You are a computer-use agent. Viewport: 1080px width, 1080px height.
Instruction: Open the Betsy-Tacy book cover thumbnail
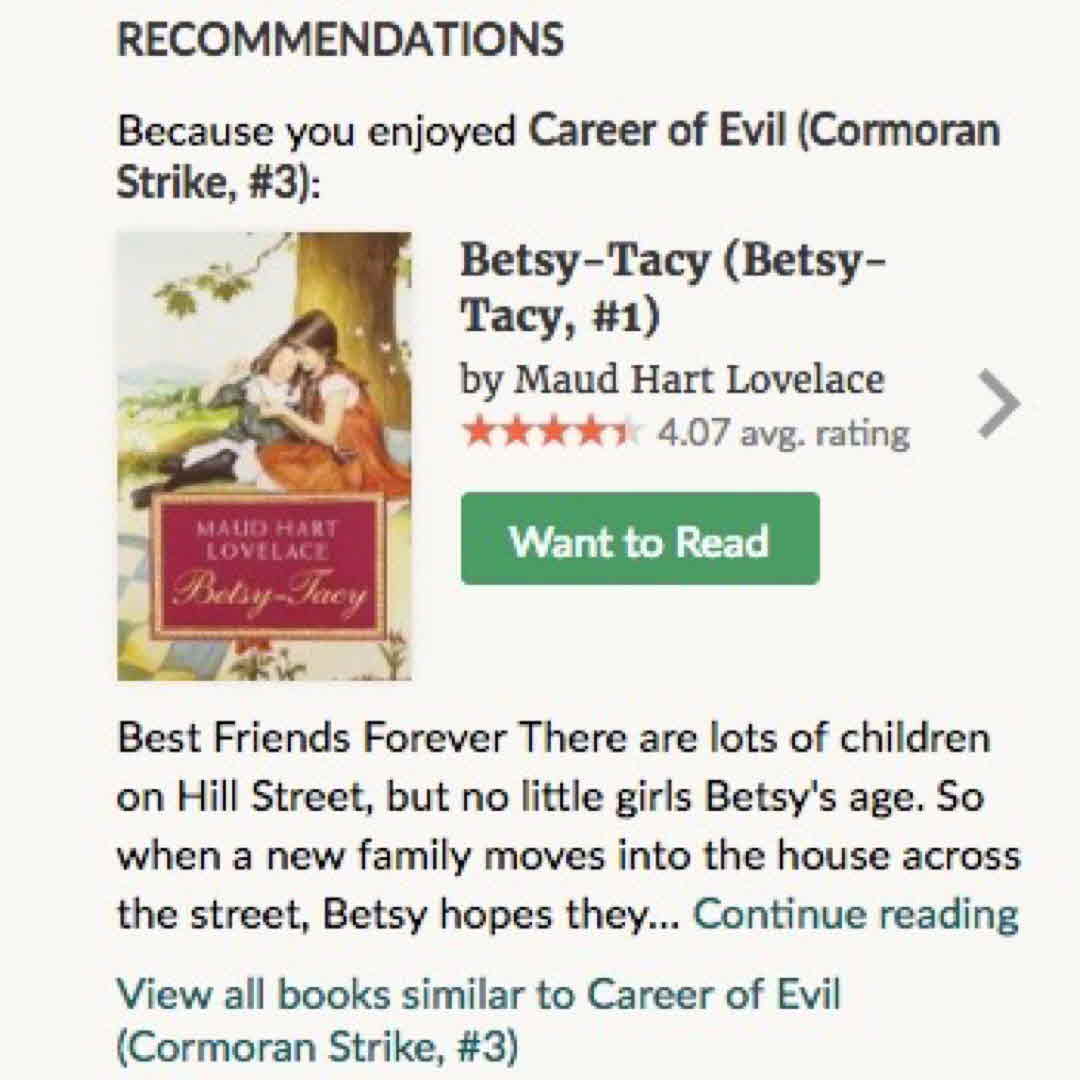click(264, 456)
